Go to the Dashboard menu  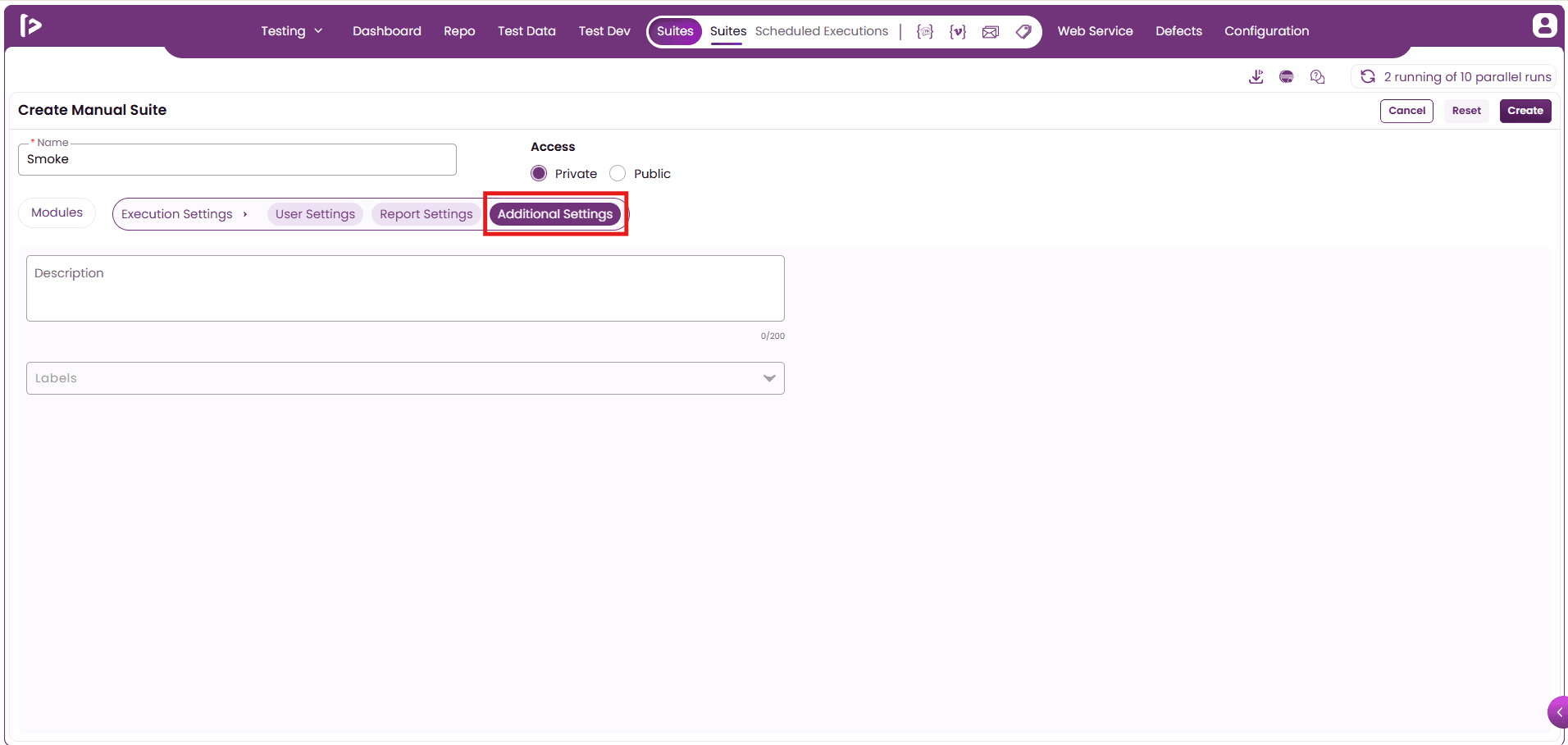coord(387,31)
